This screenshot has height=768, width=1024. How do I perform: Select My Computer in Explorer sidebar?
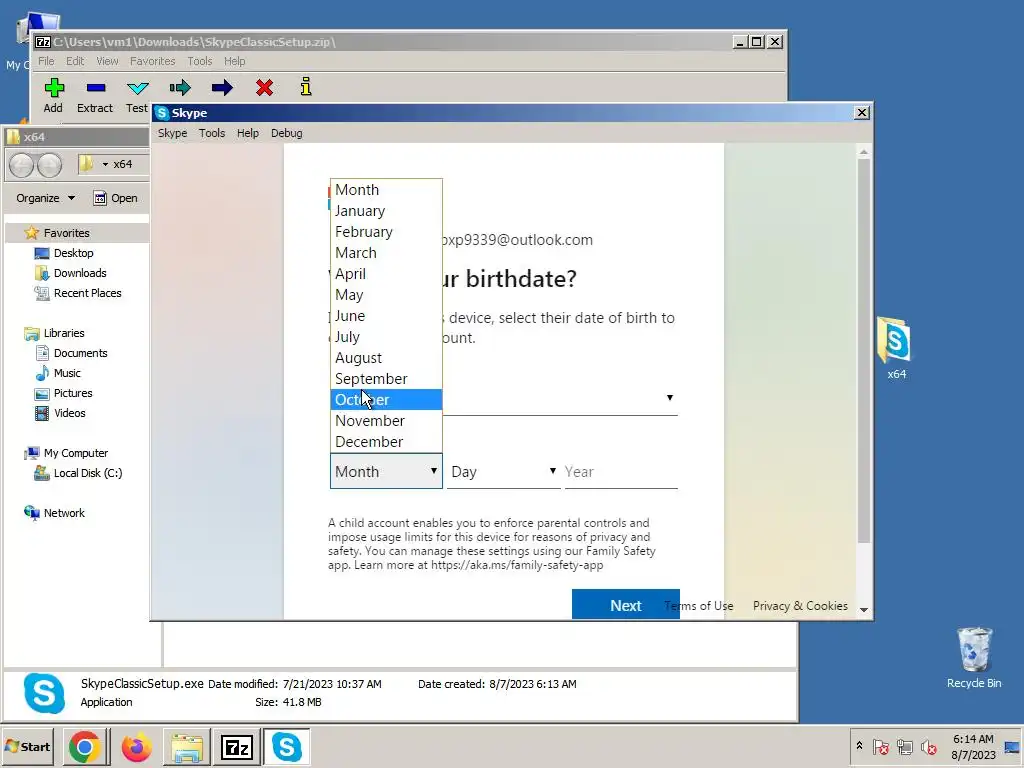tap(75, 453)
